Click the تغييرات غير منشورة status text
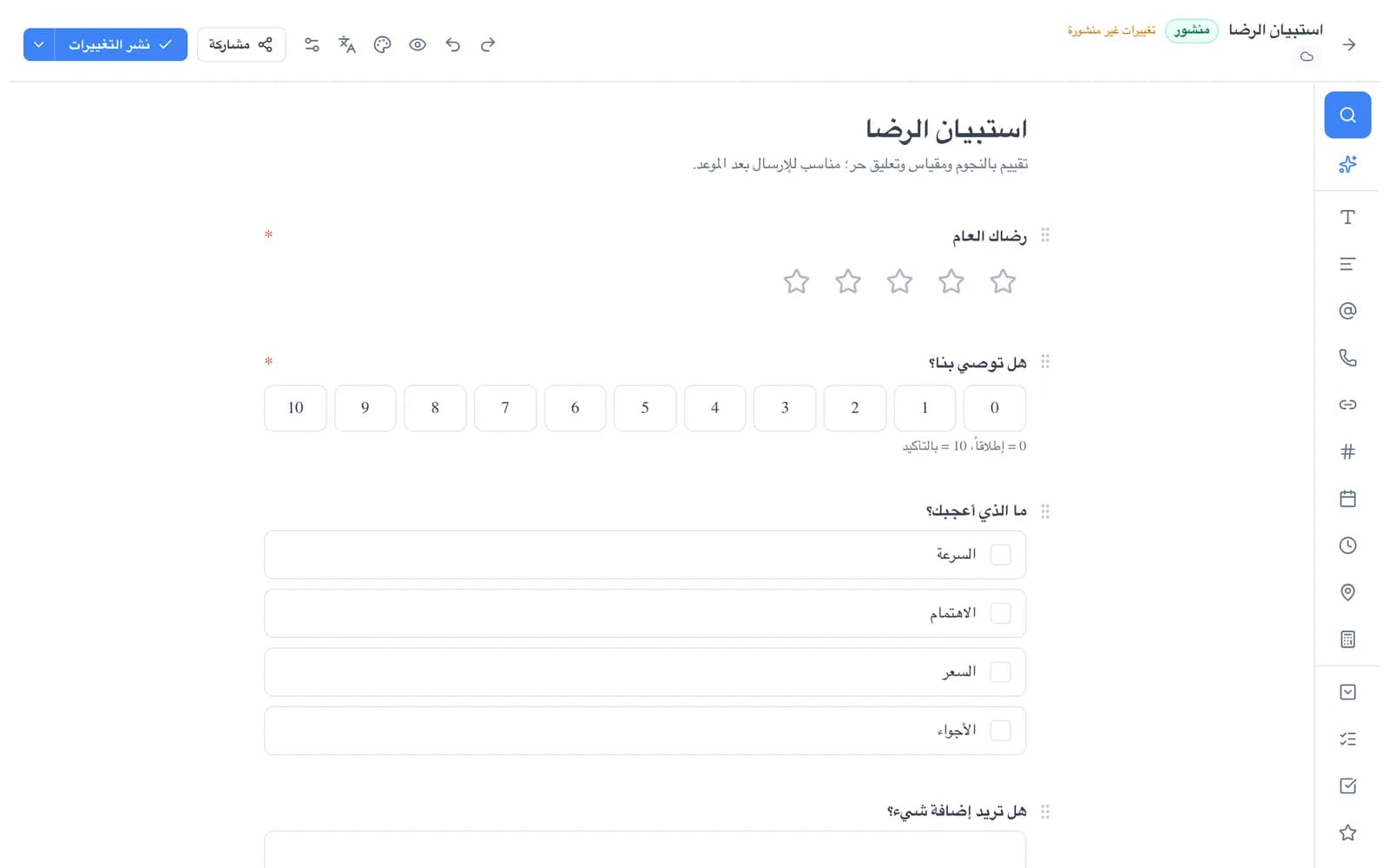1389x868 pixels. tap(1111, 30)
